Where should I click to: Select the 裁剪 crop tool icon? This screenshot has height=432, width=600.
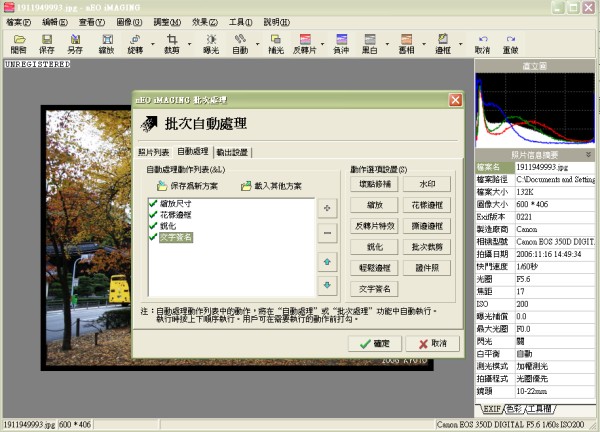pos(172,44)
